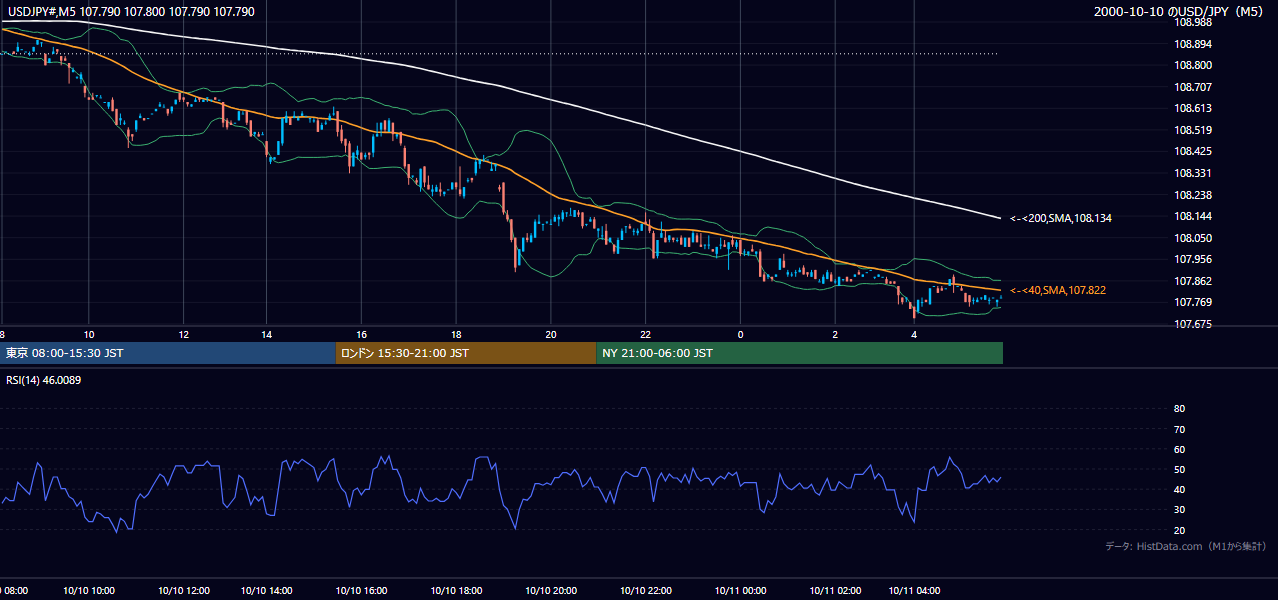Click the hour tick '20' under price chart

(551, 334)
